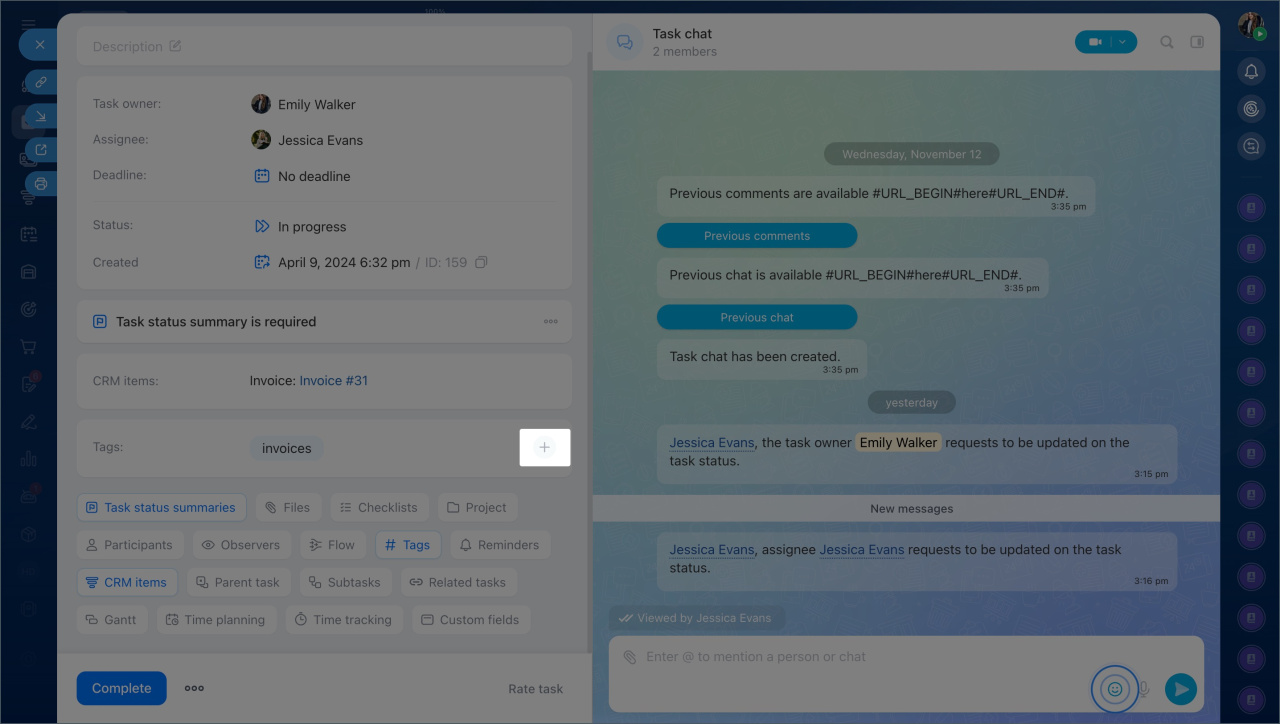Toggle the chat sidebar panel icon

tap(1197, 42)
